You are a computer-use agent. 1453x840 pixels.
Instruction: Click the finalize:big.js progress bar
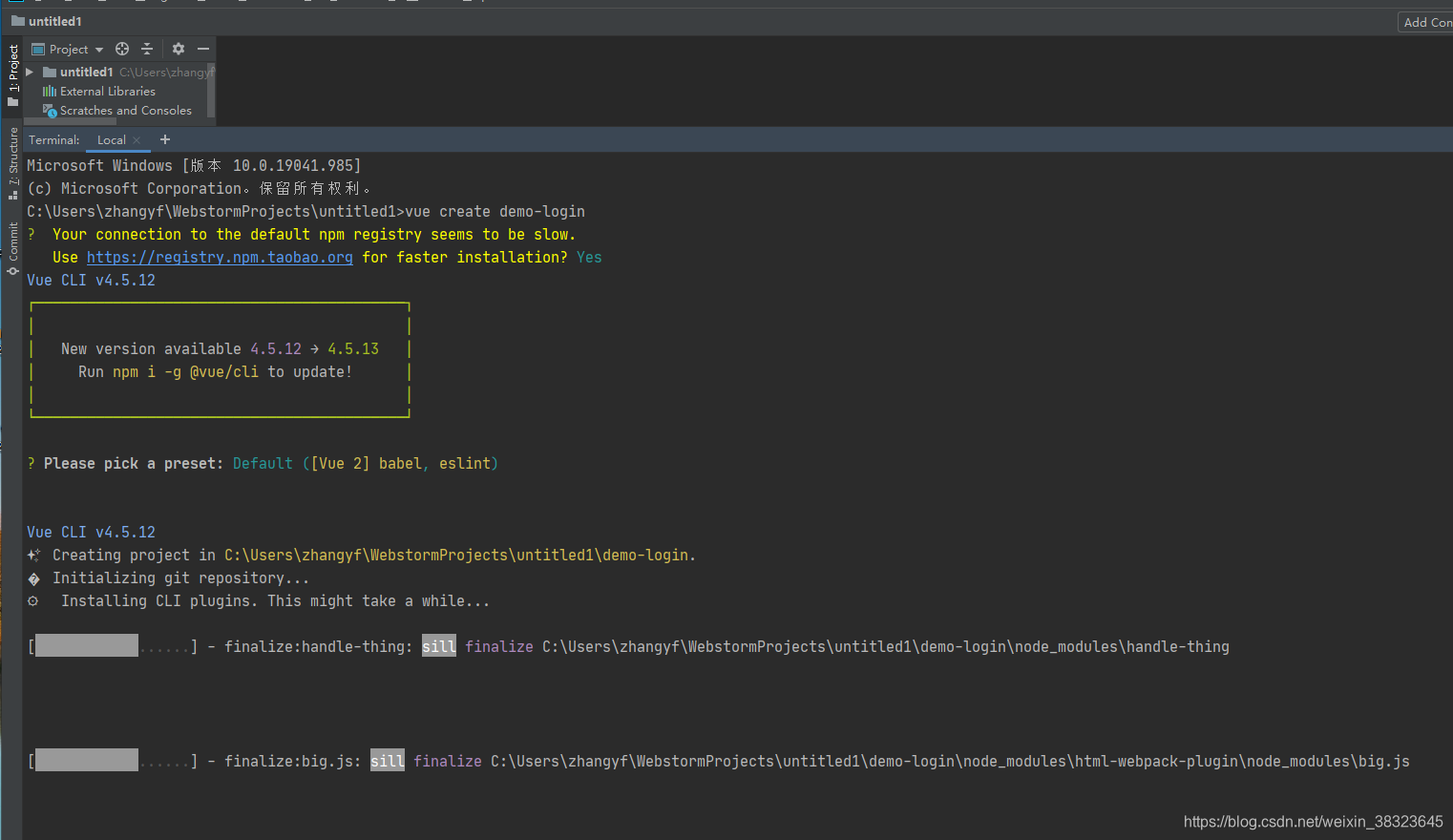(113, 761)
